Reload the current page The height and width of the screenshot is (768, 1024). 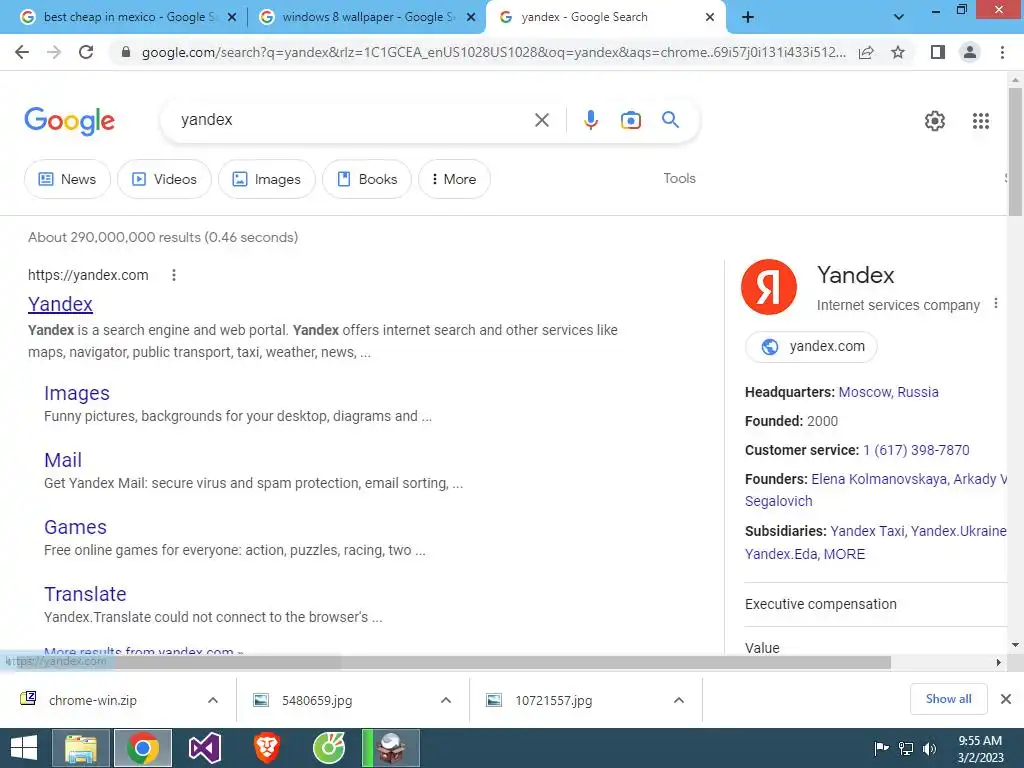86,52
